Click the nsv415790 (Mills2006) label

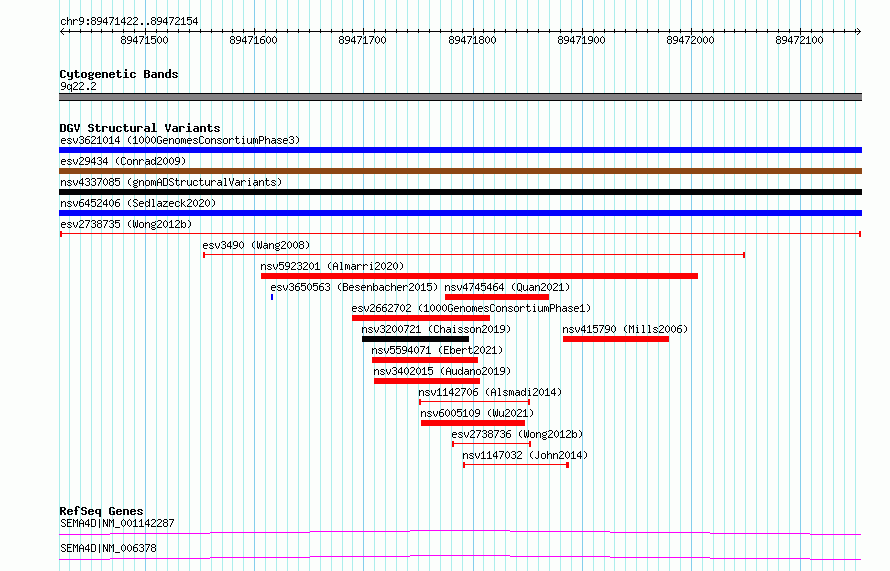(x=625, y=329)
